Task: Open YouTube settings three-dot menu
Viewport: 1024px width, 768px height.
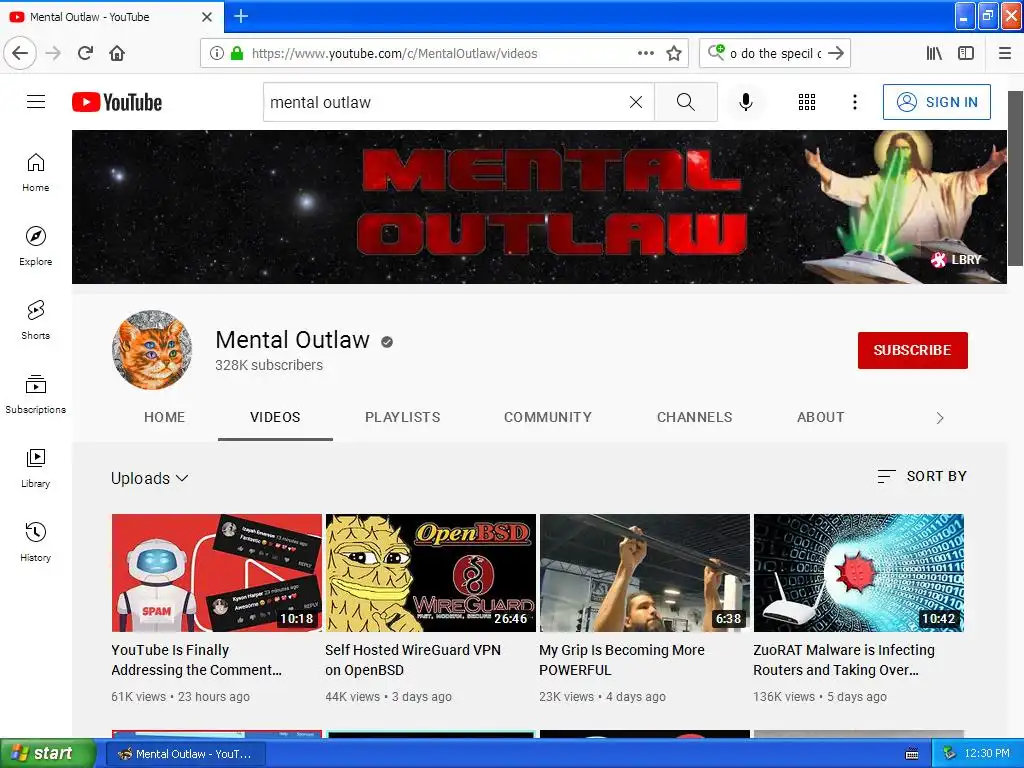Action: point(855,102)
